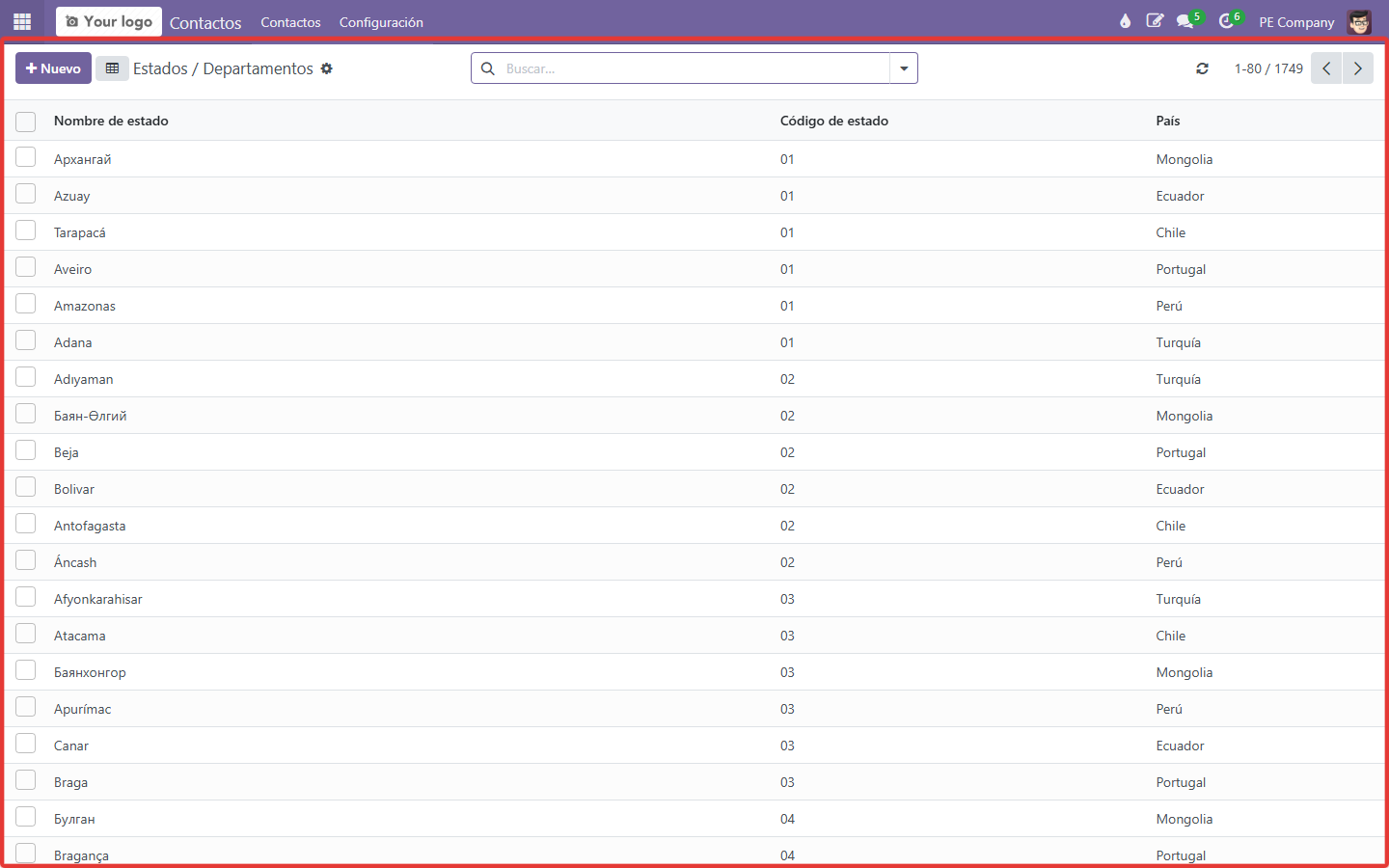Click Turquía in the Adana row
Screen dimensions: 1389x868
pos(1179,342)
